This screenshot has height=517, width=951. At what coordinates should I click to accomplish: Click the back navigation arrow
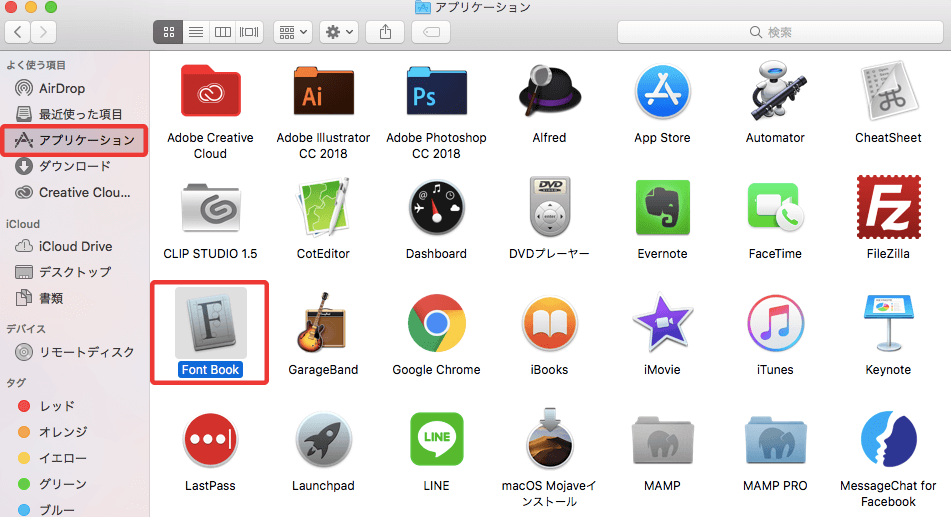tap(19, 32)
